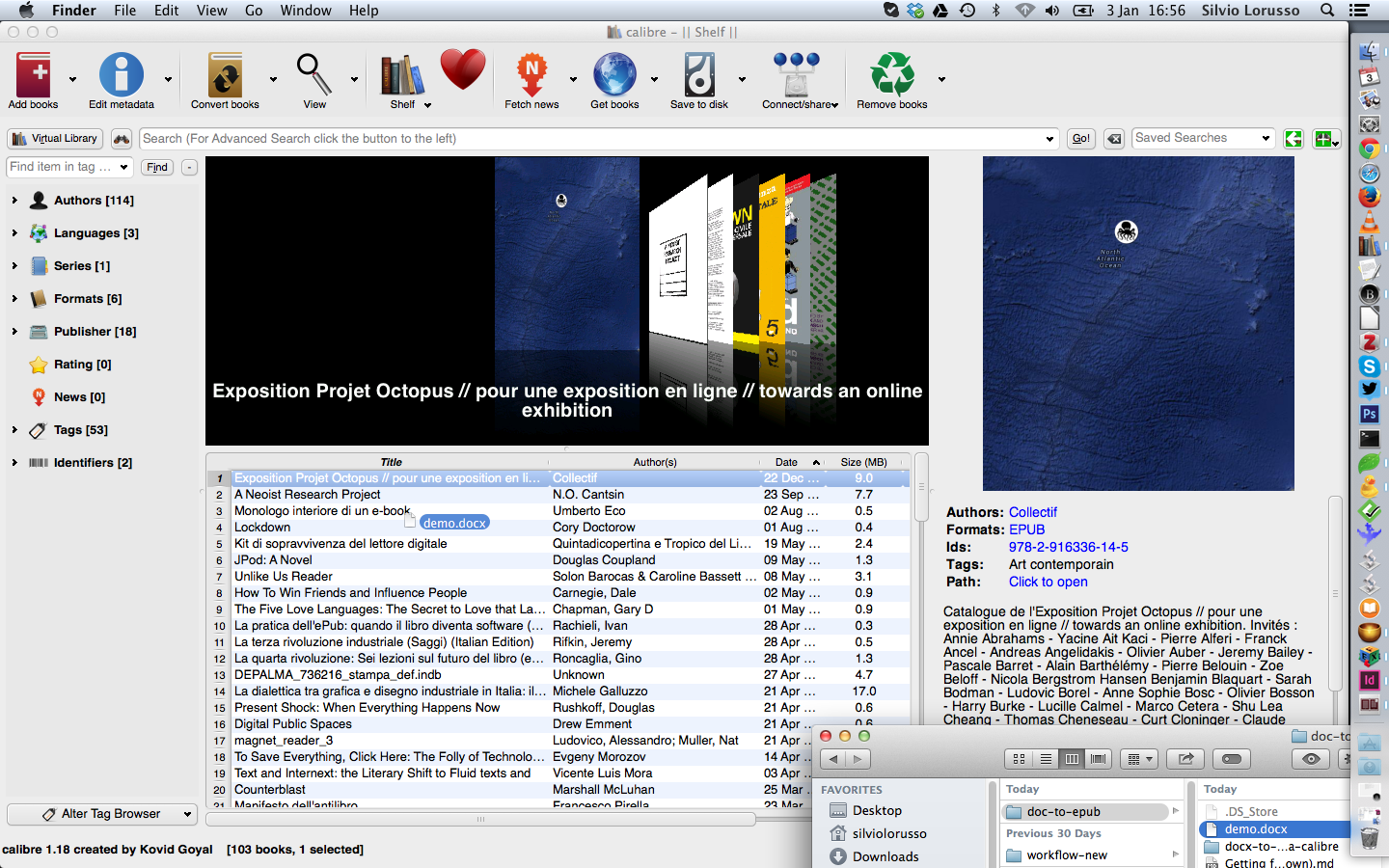The image size is (1389, 868).
Task: Open the ISBN 978-2-916336-14-5 link
Action: pos(1068,547)
